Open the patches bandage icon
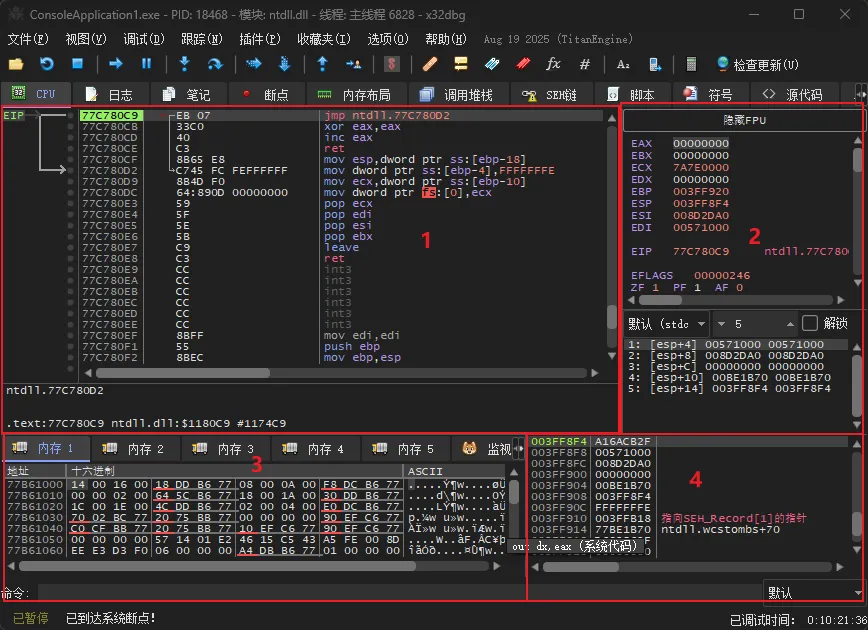The image size is (868, 630). click(x=430, y=64)
